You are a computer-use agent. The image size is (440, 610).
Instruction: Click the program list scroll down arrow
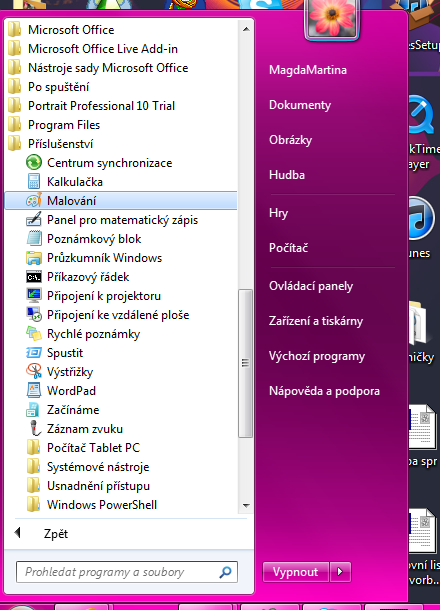tap(246, 505)
